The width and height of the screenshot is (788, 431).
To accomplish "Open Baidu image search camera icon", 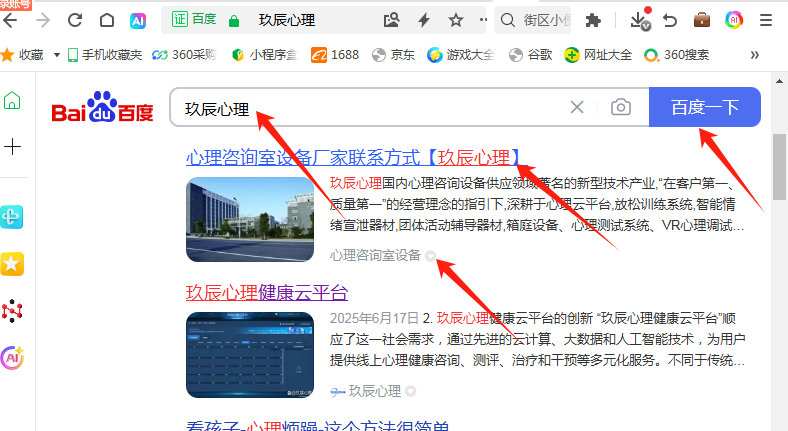I will click(x=621, y=107).
